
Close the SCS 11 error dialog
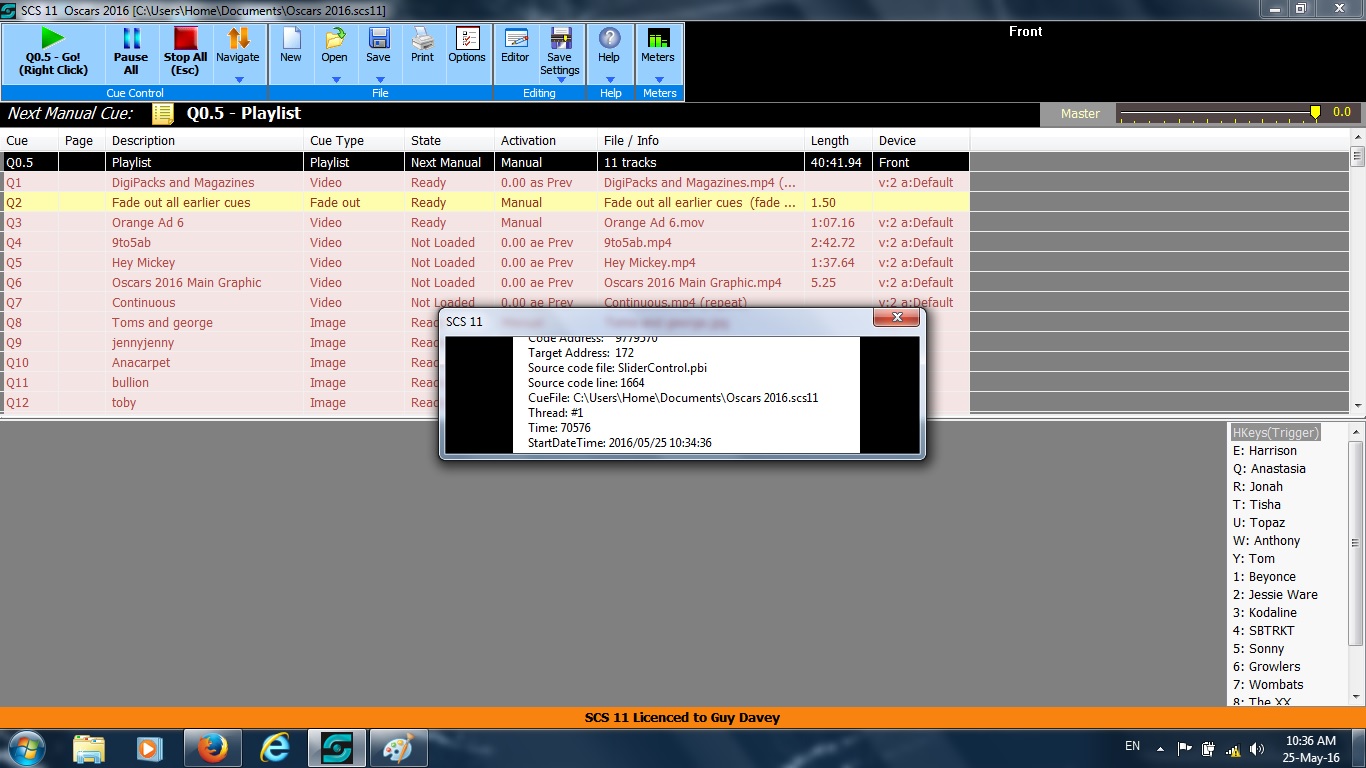(x=896, y=318)
